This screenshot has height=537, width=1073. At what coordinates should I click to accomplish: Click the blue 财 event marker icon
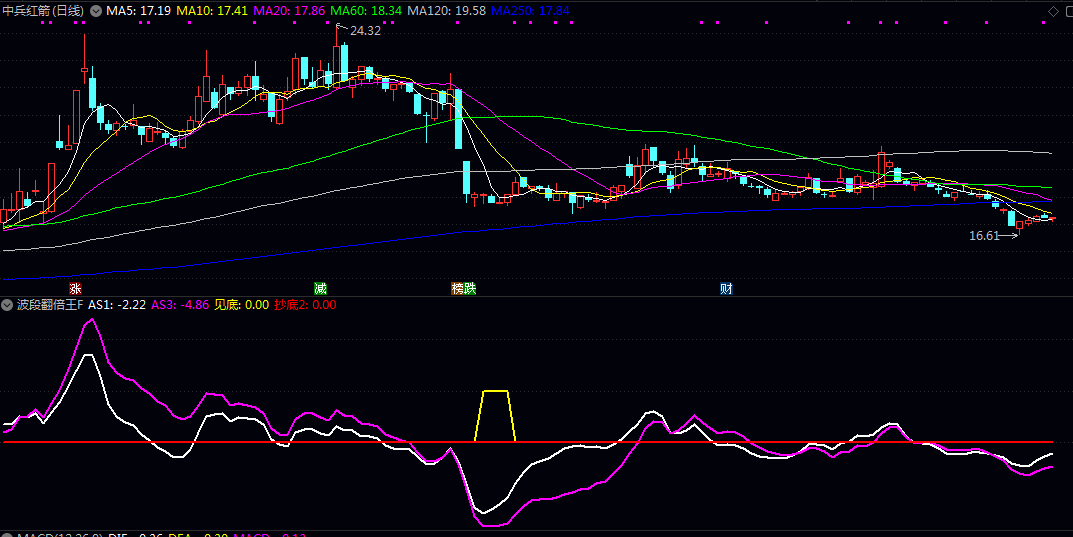(726, 288)
